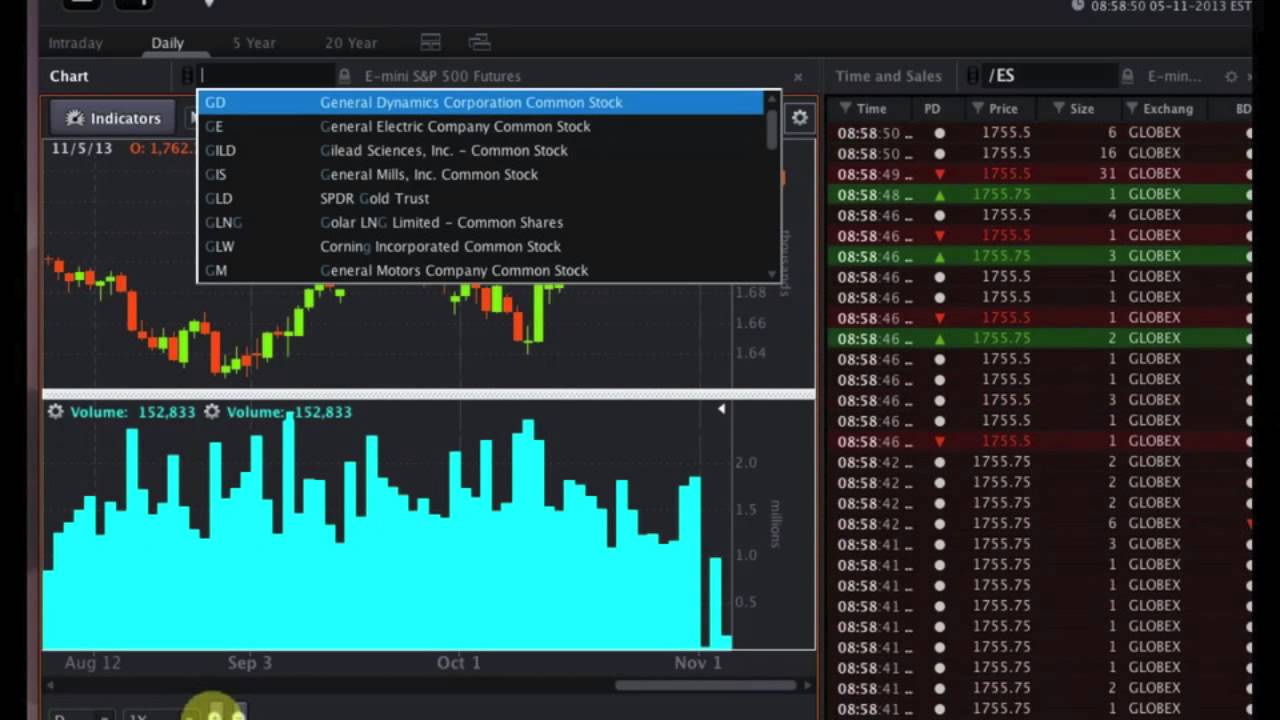Select GM General Motors Company from list
This screenshot has width=1280, height=720.
click(482, 270)
